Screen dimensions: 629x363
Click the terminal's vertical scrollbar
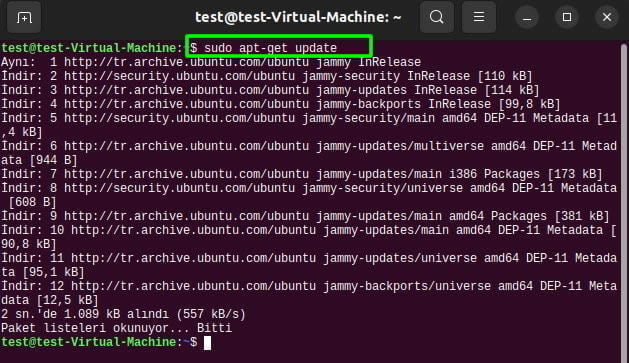(624, 201)
